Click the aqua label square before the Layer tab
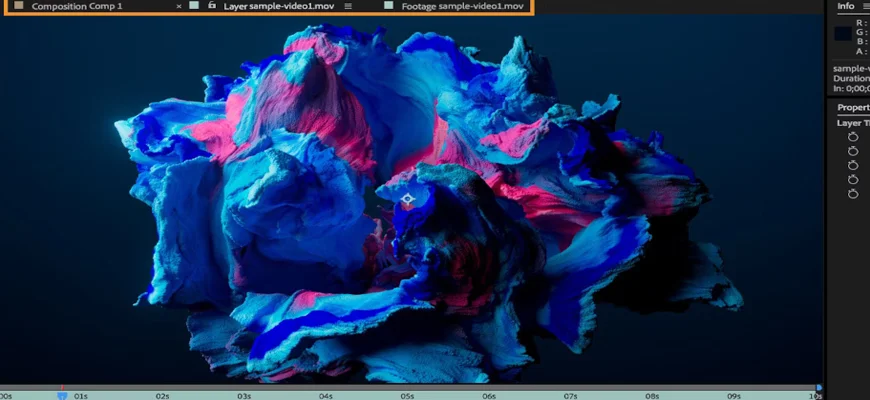Image resolution: width=870 pixels, height=400 pixels. coord(194,5)
